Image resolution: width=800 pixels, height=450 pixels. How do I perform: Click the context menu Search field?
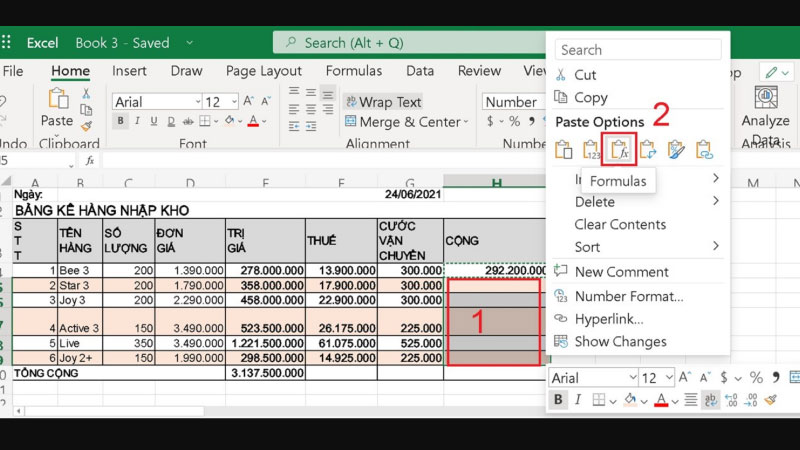click(638, 50)
